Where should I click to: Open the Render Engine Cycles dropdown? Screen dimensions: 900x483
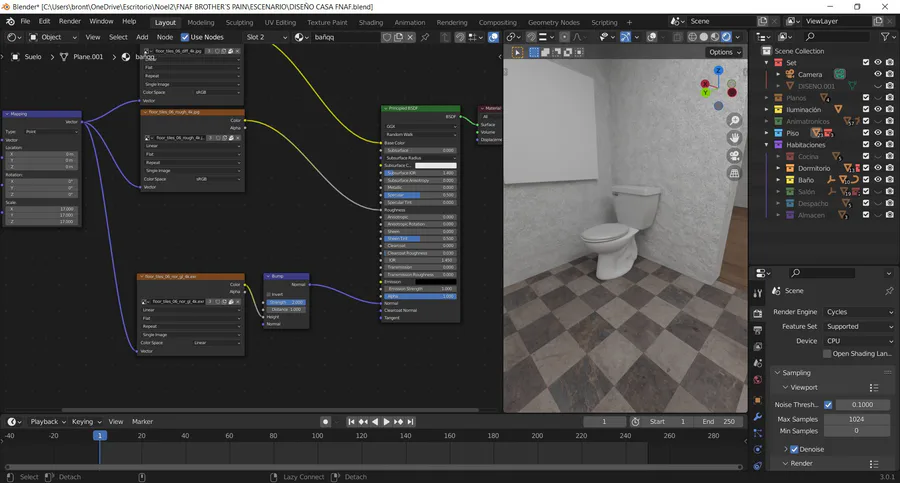coord(859,312)
